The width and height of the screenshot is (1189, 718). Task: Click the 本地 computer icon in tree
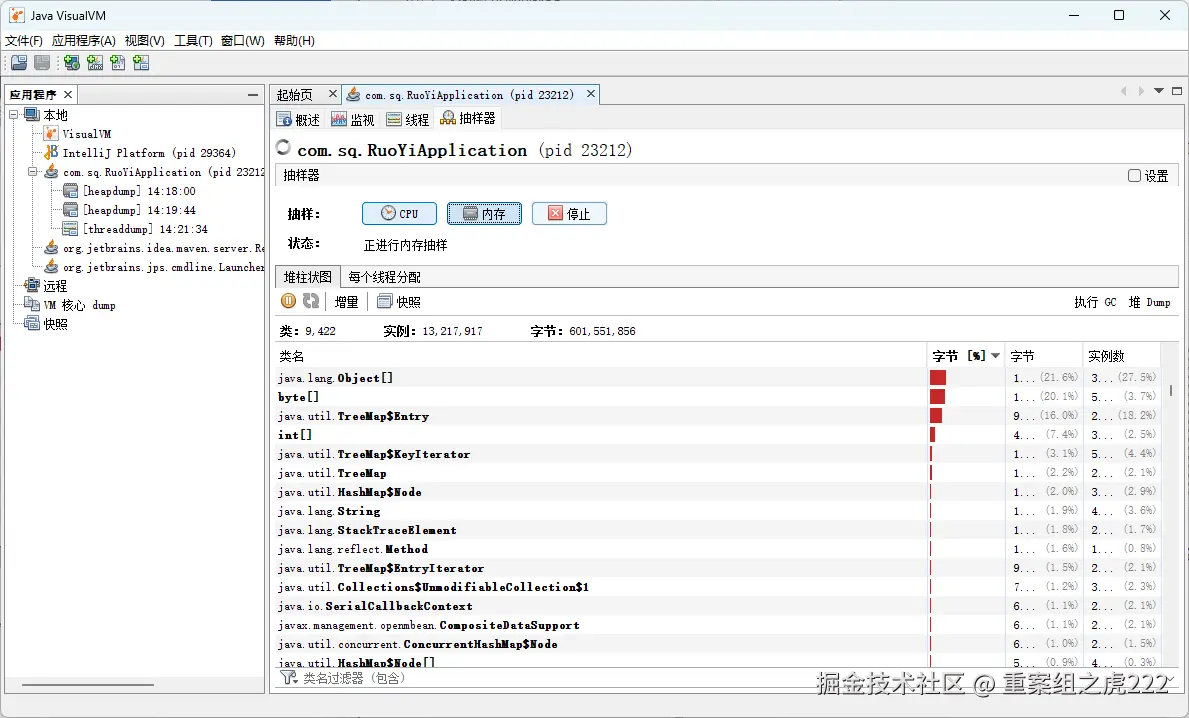tap(32, 114)
